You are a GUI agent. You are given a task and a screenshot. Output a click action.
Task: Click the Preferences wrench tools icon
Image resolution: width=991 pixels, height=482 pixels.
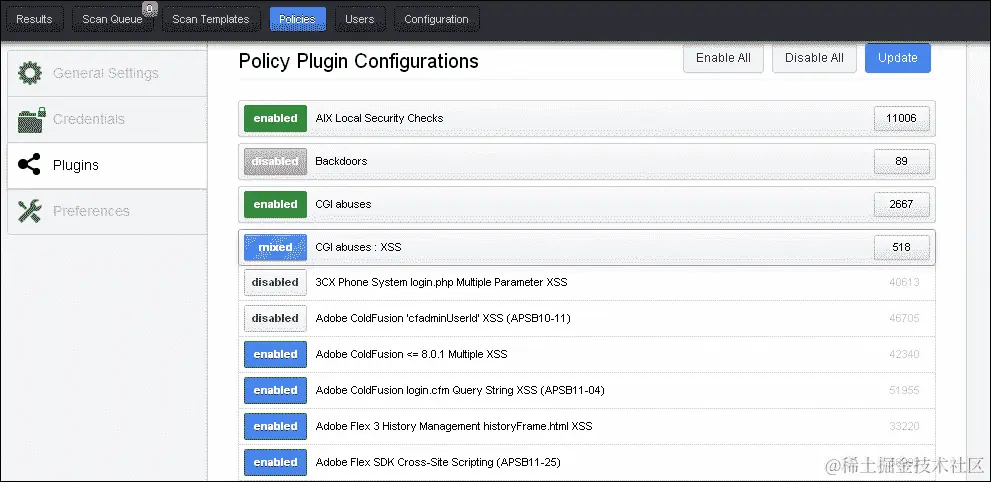[30, 211]
